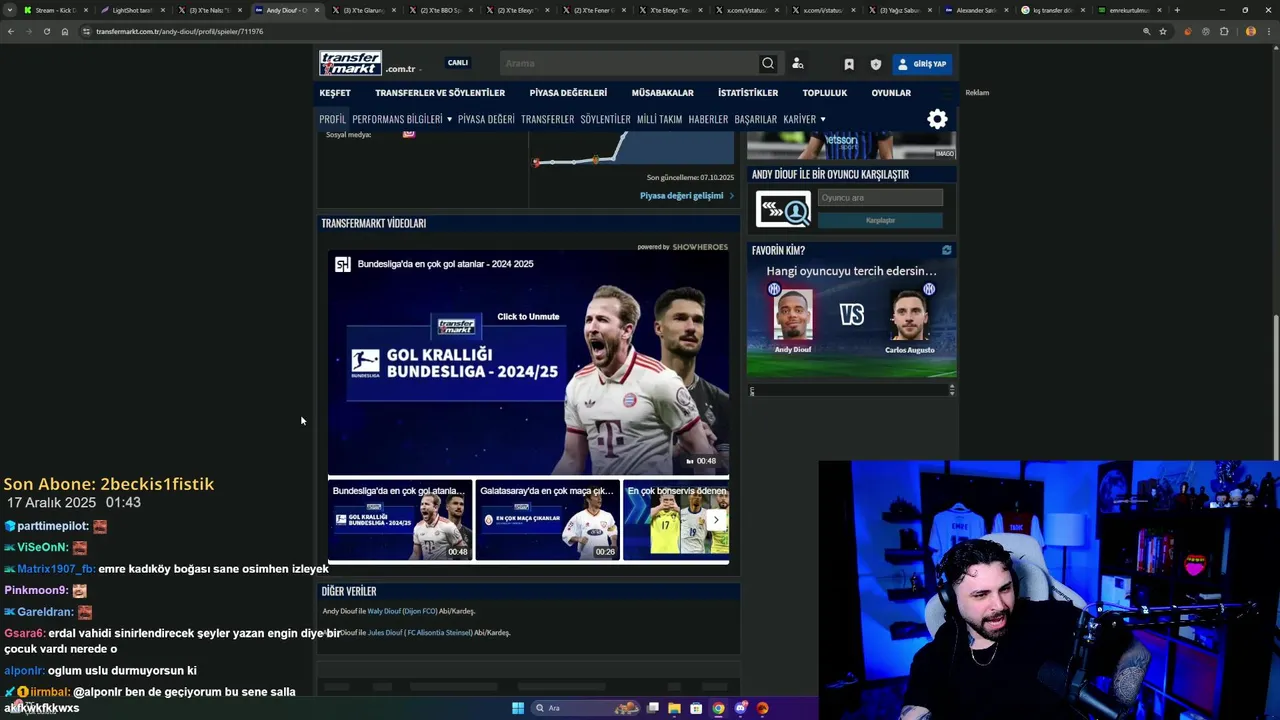Open Discord from taskbar

point(740,708)
